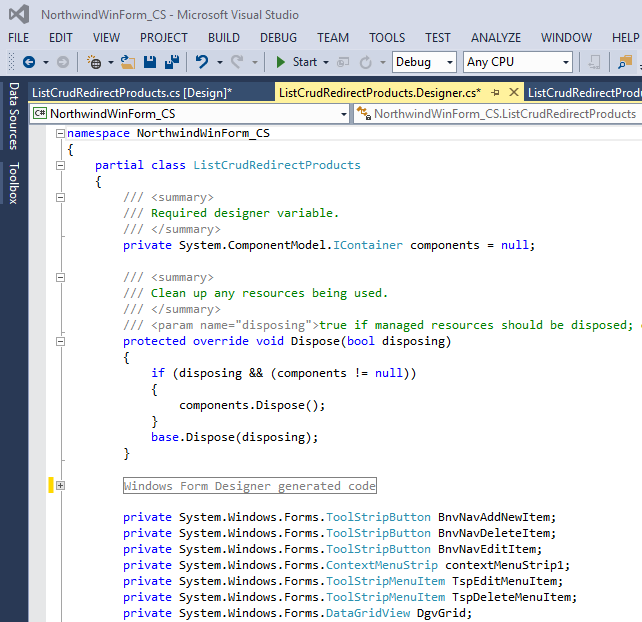Start debugging with the green play icon
The image size is (642, 622).
coord(280,62)
